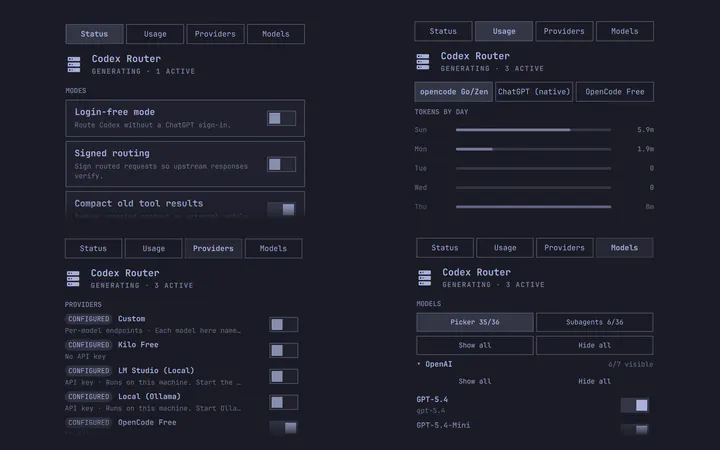Enable the Custom provider switch
This screenshot has width=720, height=450.
[x=283, y=325]
